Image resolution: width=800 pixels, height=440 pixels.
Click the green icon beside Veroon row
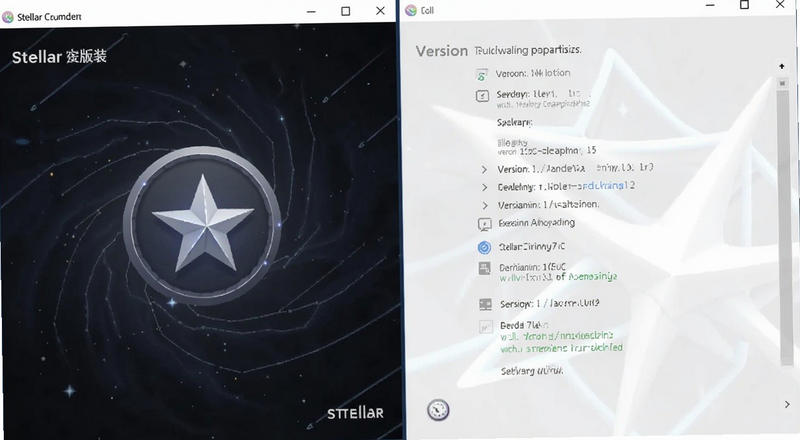click(x=482, y=75)
